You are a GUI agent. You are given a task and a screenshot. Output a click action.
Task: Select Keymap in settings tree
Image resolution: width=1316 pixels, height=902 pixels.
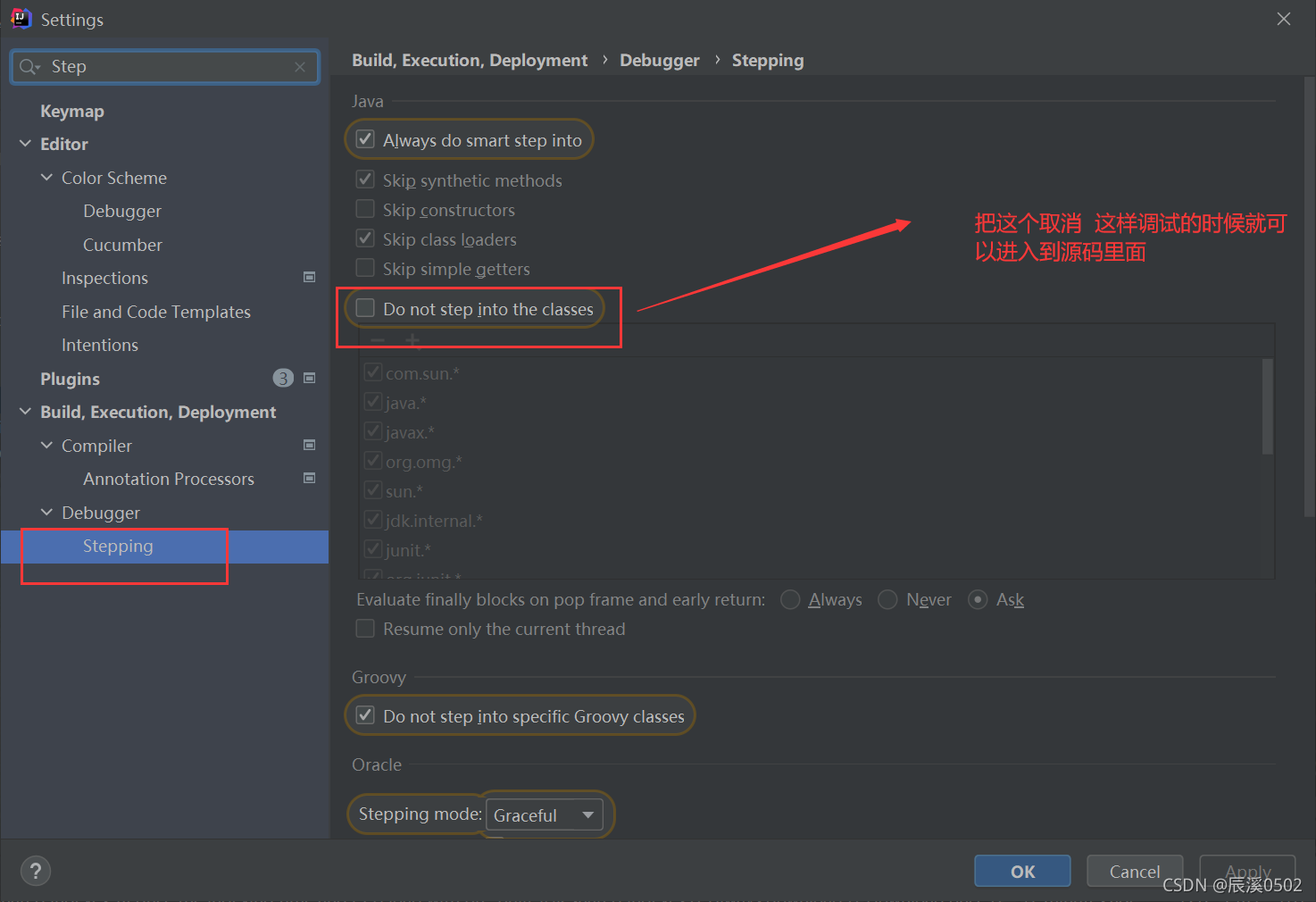point(72,111)
